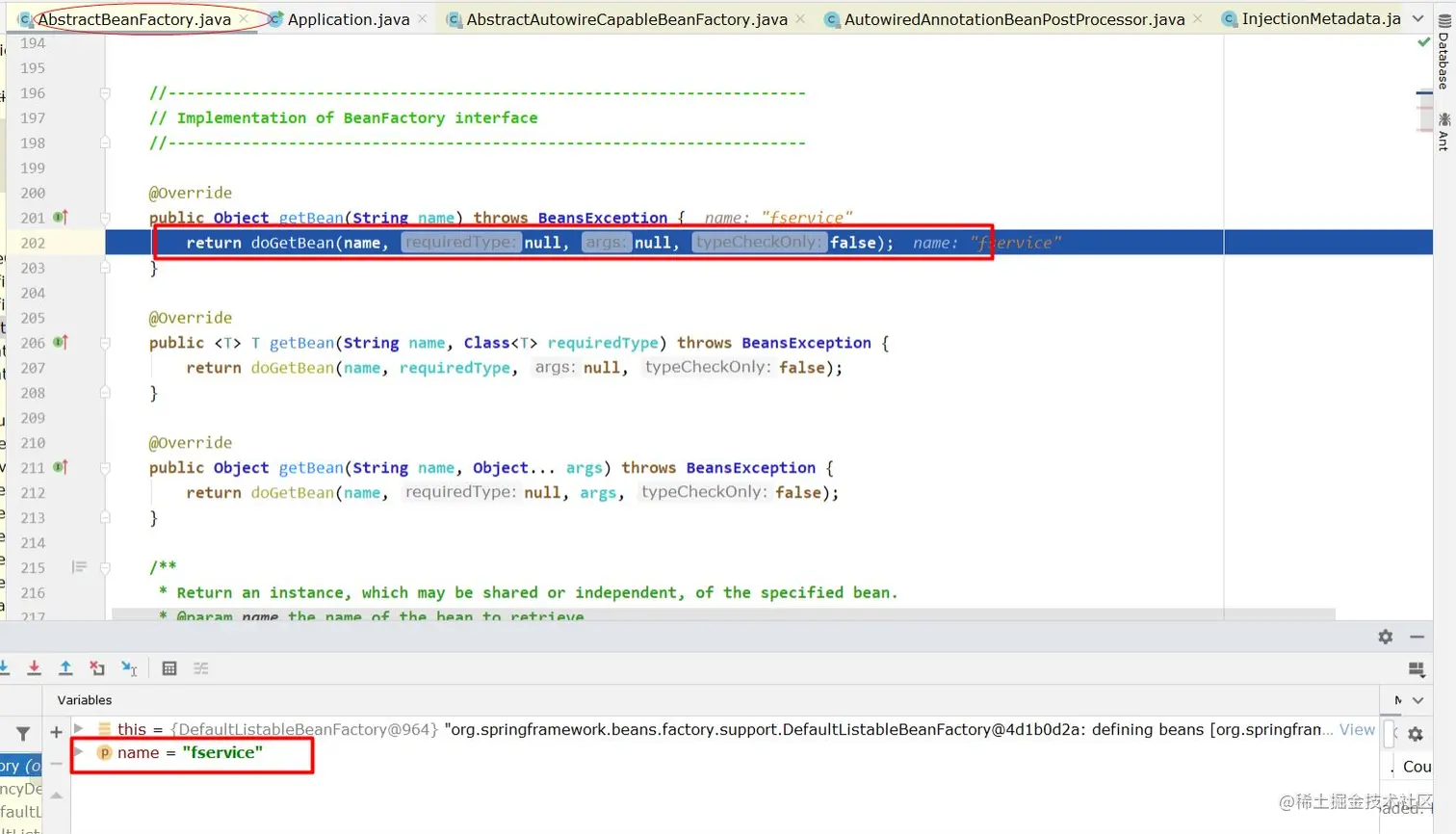The width and height of the screenshot is (1456, 834).
Task: Close the AbstractBeanFactory.java tab
Action: click(244, 18)
